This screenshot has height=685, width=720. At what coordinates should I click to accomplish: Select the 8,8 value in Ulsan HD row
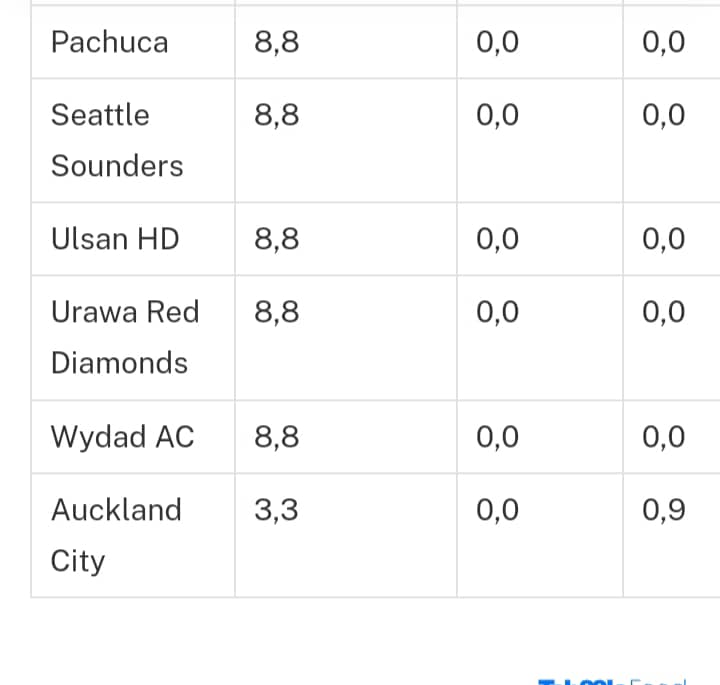[276, 239]
